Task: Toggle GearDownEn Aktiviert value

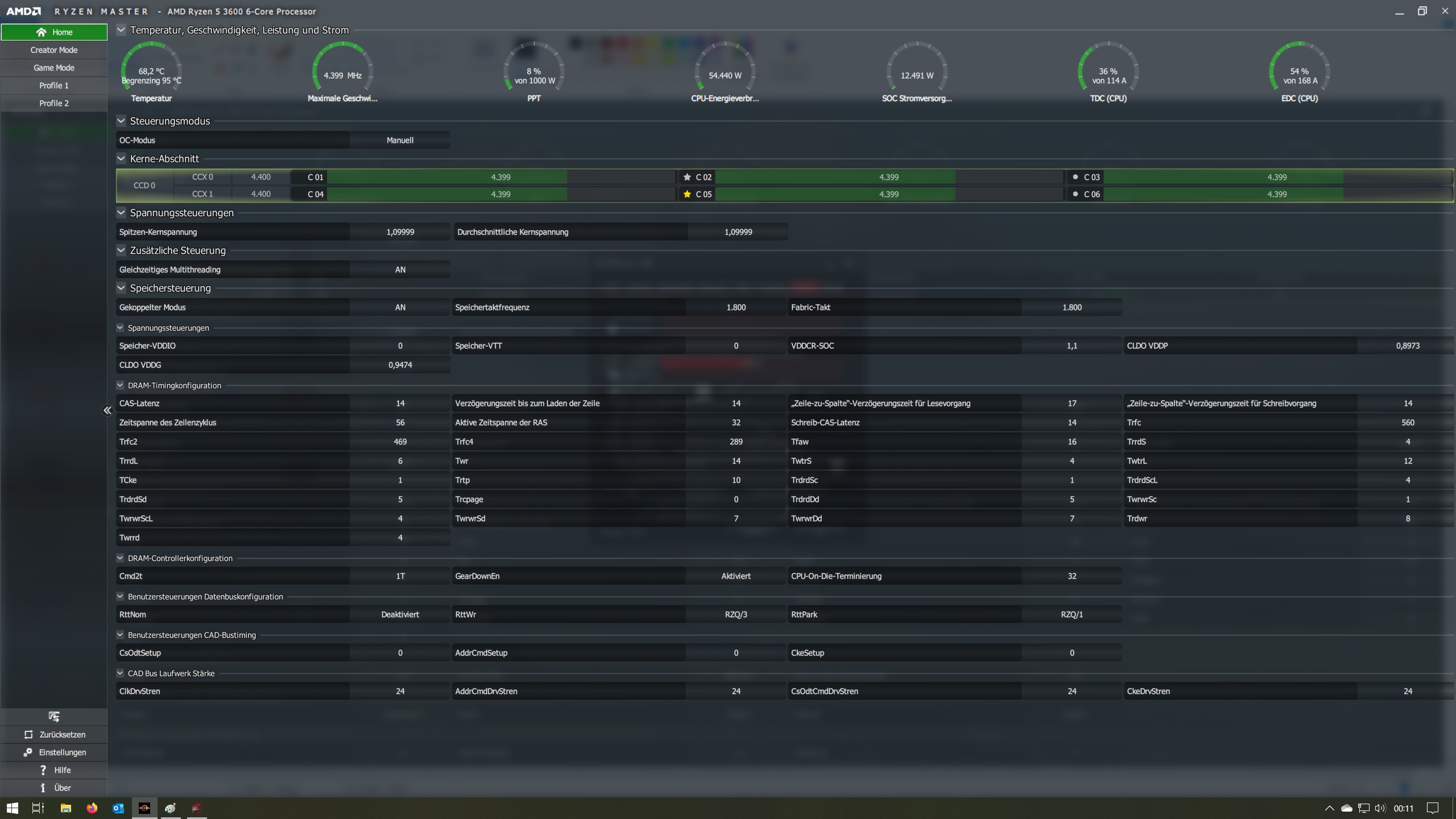Action: [735, 576]
